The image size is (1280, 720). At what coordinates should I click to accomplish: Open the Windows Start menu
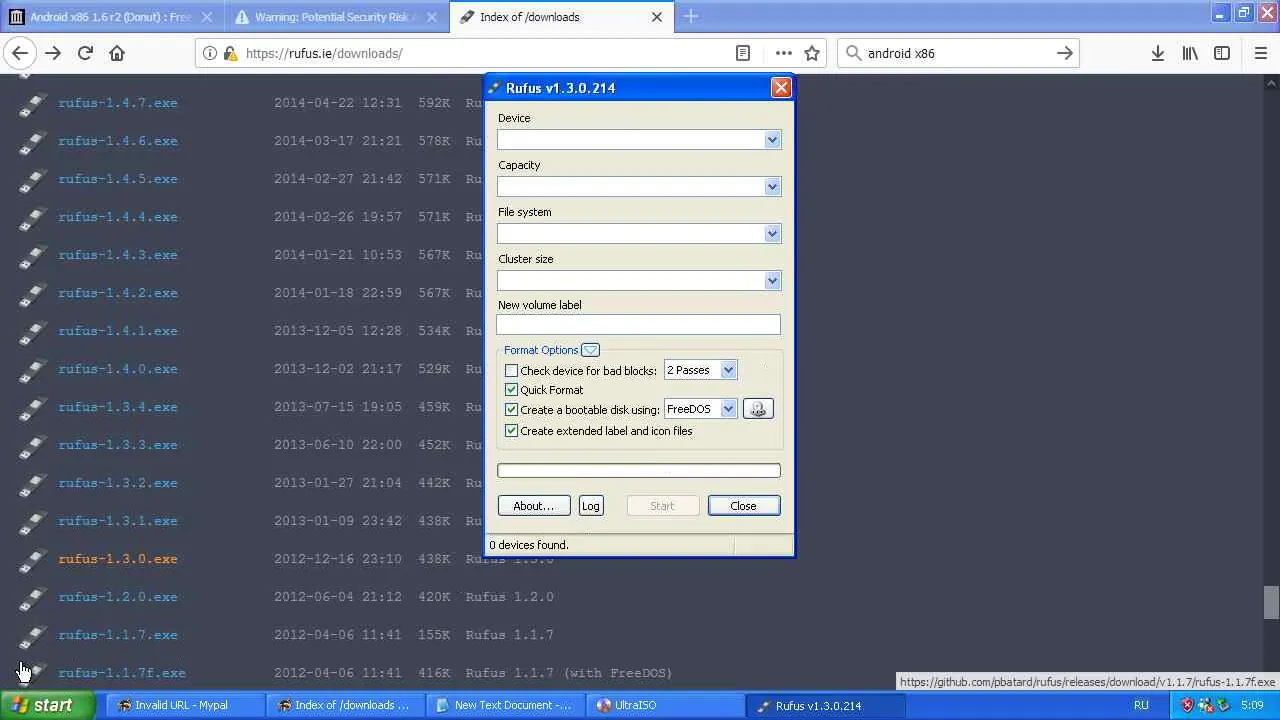coord(48,705)
